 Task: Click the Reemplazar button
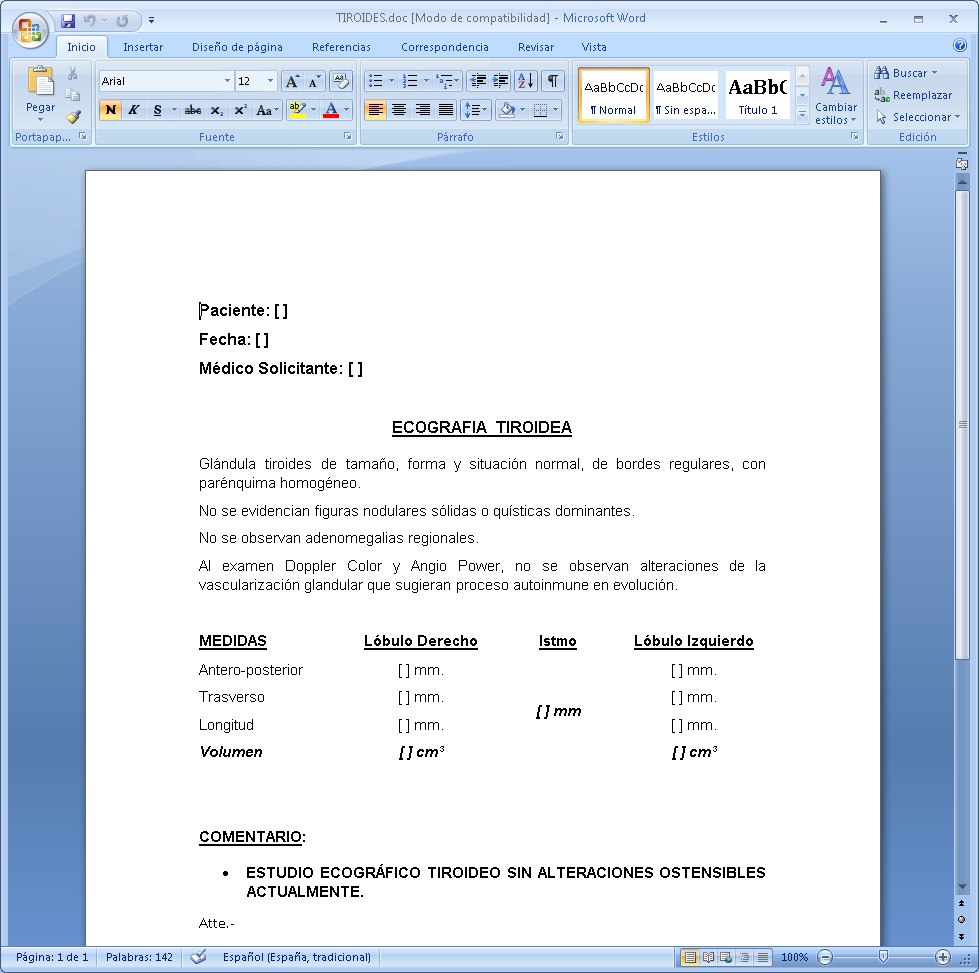[x=913, y=95]
